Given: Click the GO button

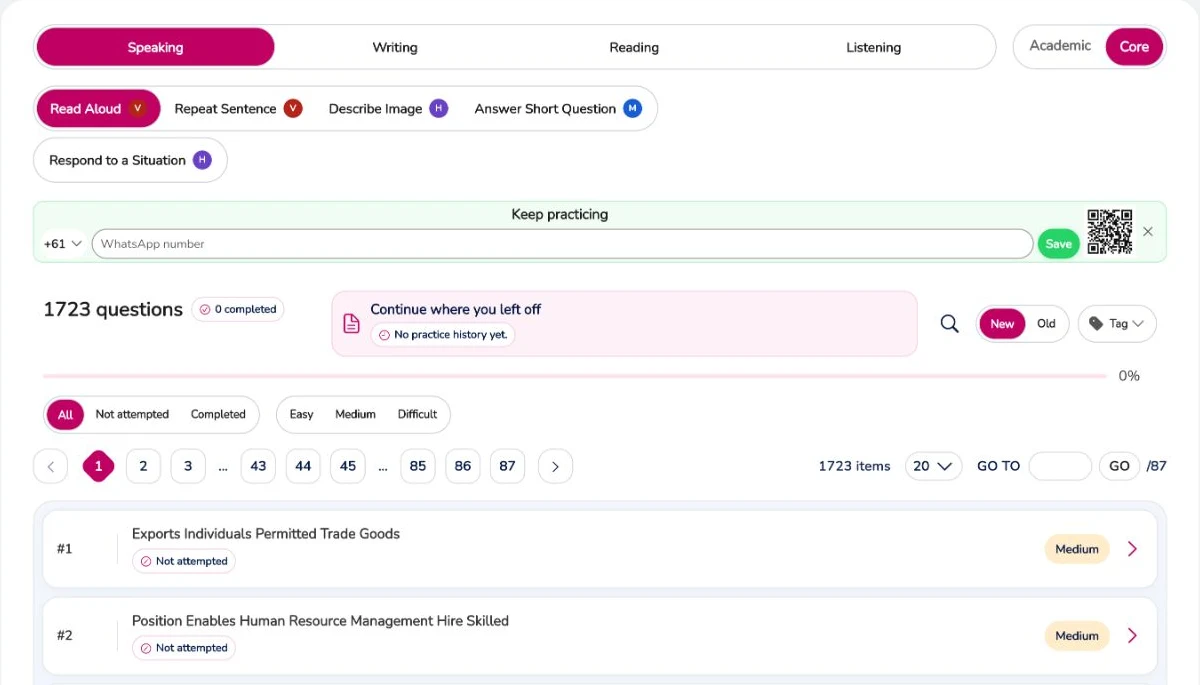Looking at the screenshot, I should pyautogui.click(x=1119, y=466).
